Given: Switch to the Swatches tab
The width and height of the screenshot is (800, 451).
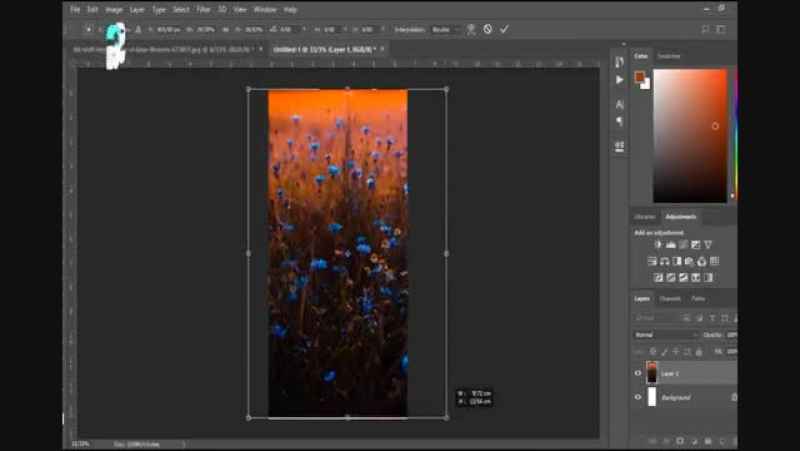Looking at the screenshot, I should (669, 56).
